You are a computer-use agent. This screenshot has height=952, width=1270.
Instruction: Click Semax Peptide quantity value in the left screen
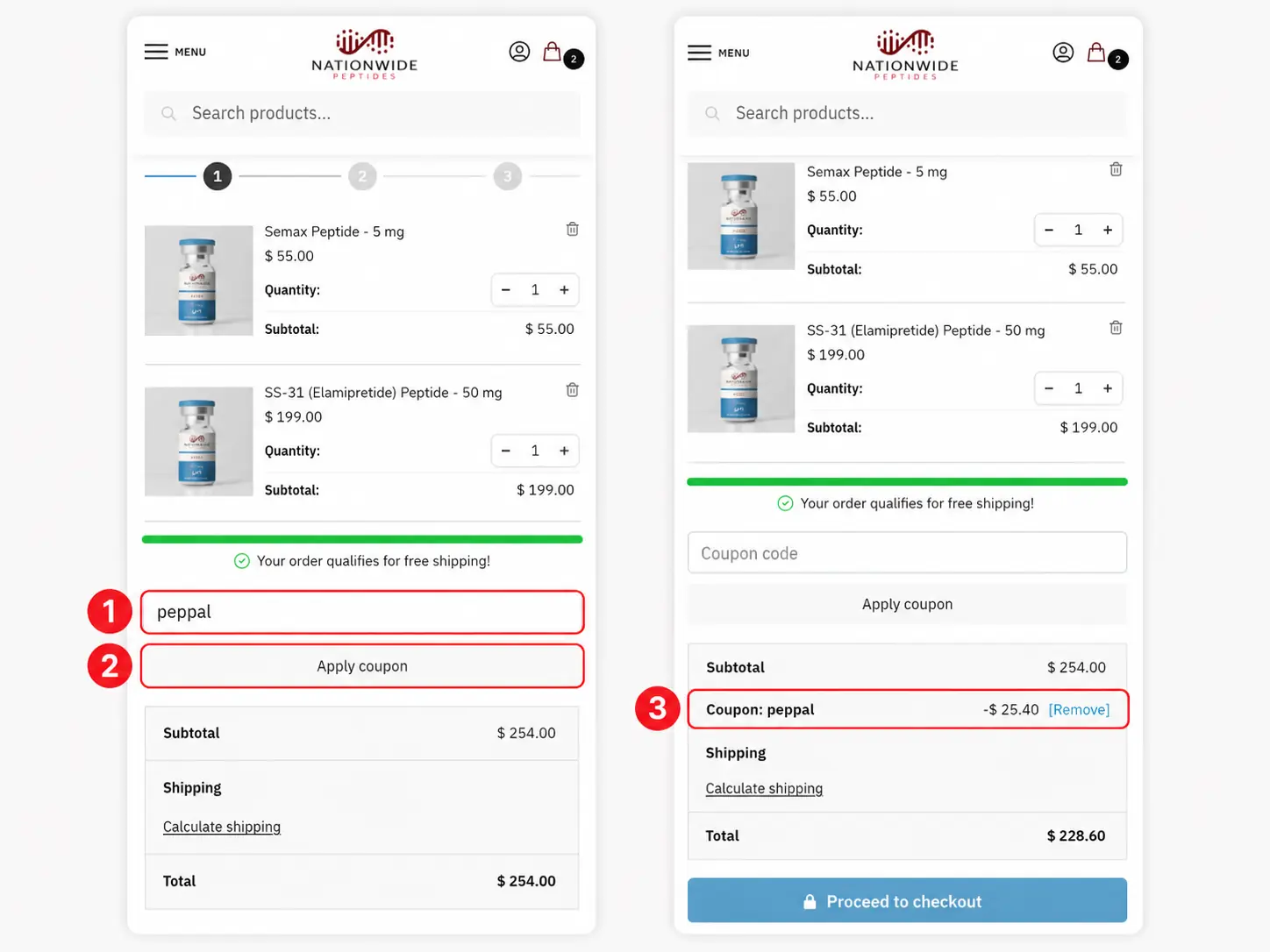pyautogui.click(x=535, y=290)
